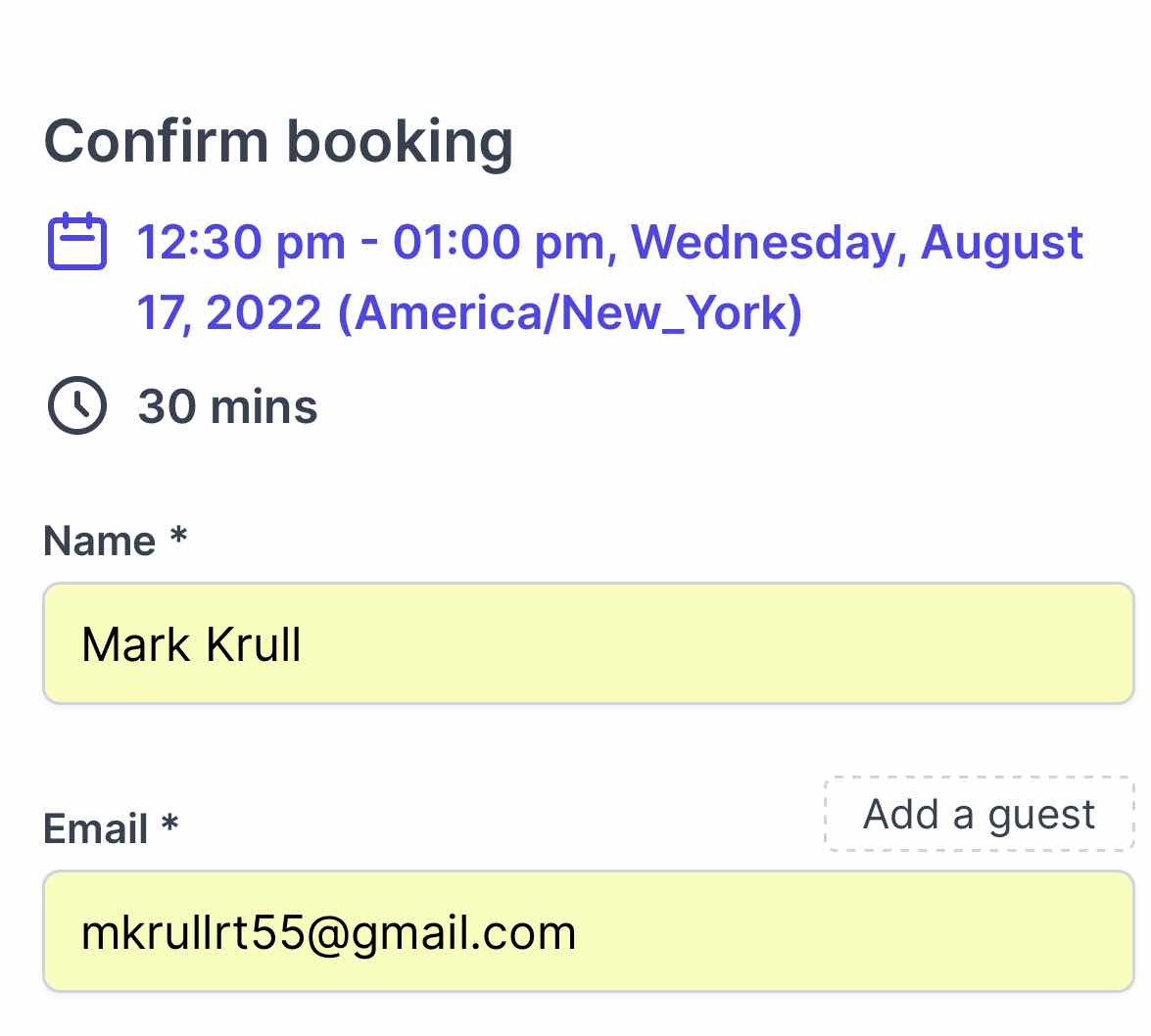Click the 2022 year text
Screen dimensions: 1151x1036
[x=264, y=313]
